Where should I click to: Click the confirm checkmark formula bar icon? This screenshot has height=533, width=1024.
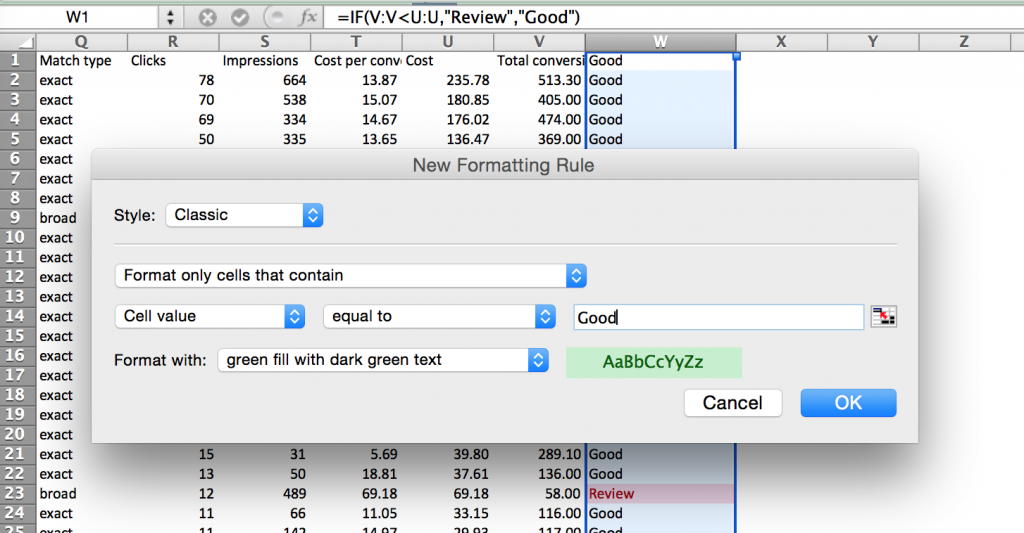pos(240,18)
